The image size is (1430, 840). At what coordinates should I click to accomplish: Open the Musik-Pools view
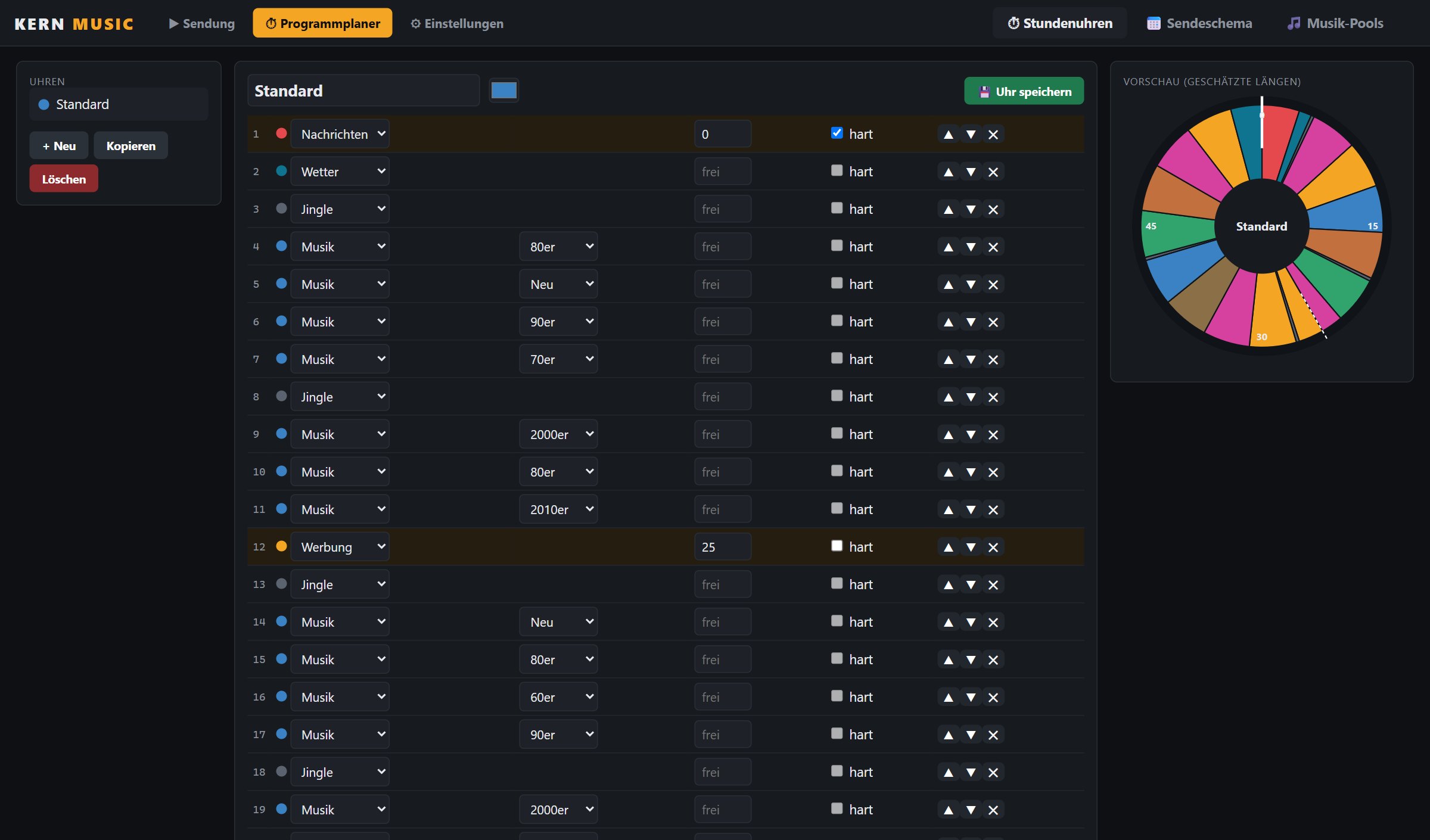tap(1335, 23)
